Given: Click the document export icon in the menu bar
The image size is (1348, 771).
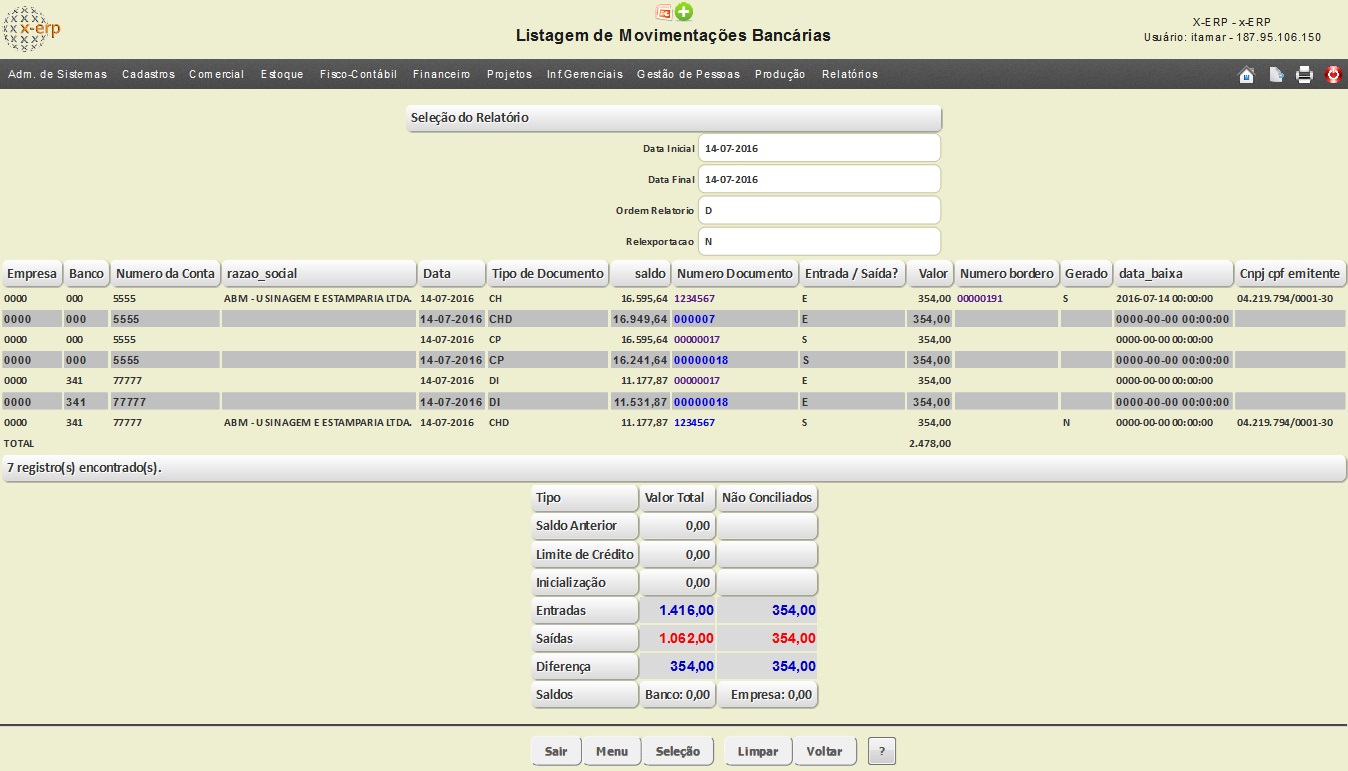Looking at the screenshot, I should click(1276, 74).
